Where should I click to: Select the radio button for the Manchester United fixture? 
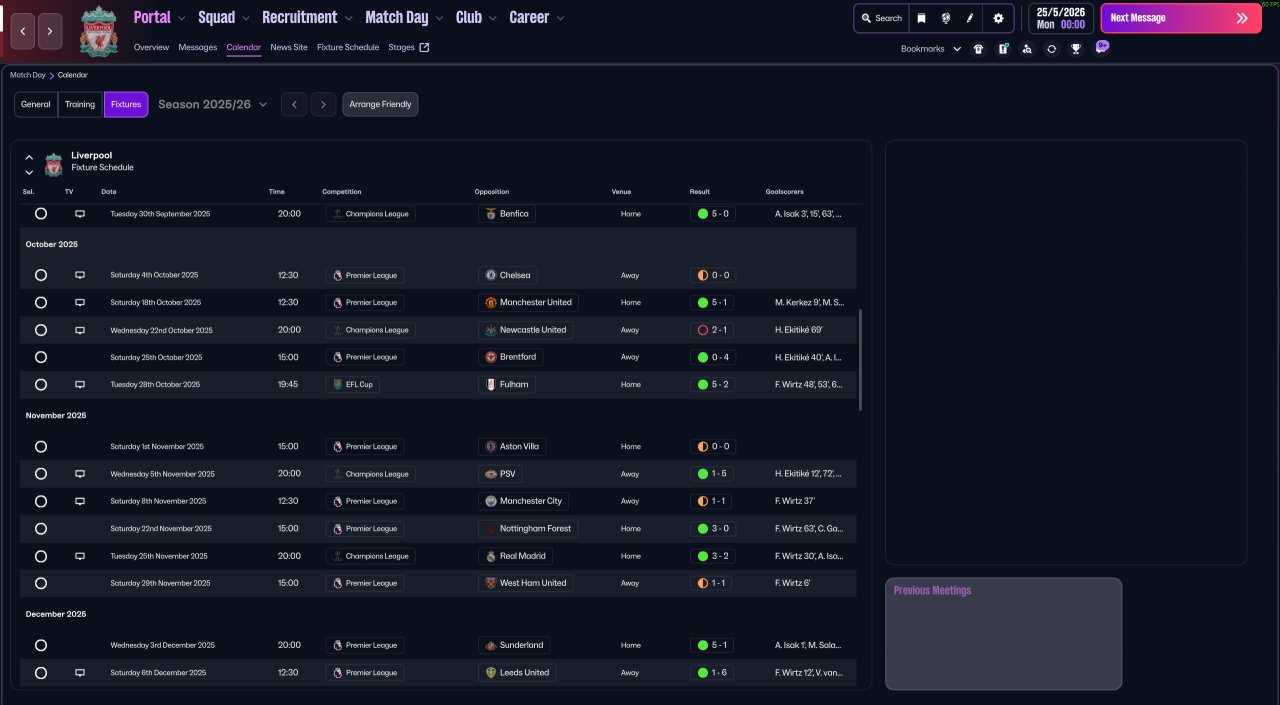tap(41, 302)
